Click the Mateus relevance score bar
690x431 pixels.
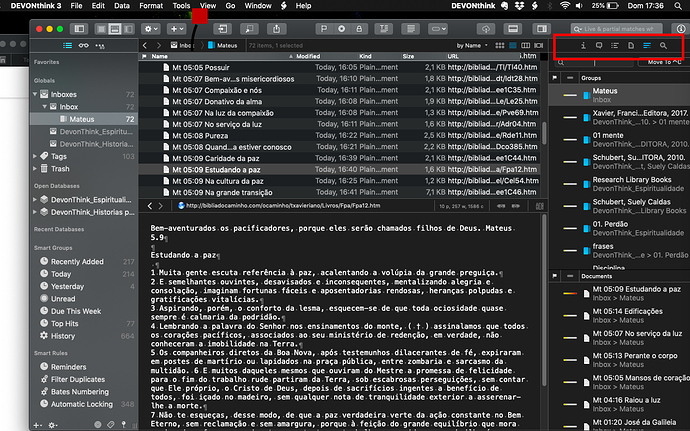(570, 95)
